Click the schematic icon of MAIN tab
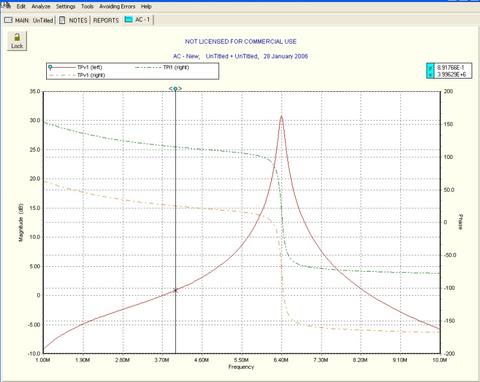This screenshot has height=382, width=480. 8,20
